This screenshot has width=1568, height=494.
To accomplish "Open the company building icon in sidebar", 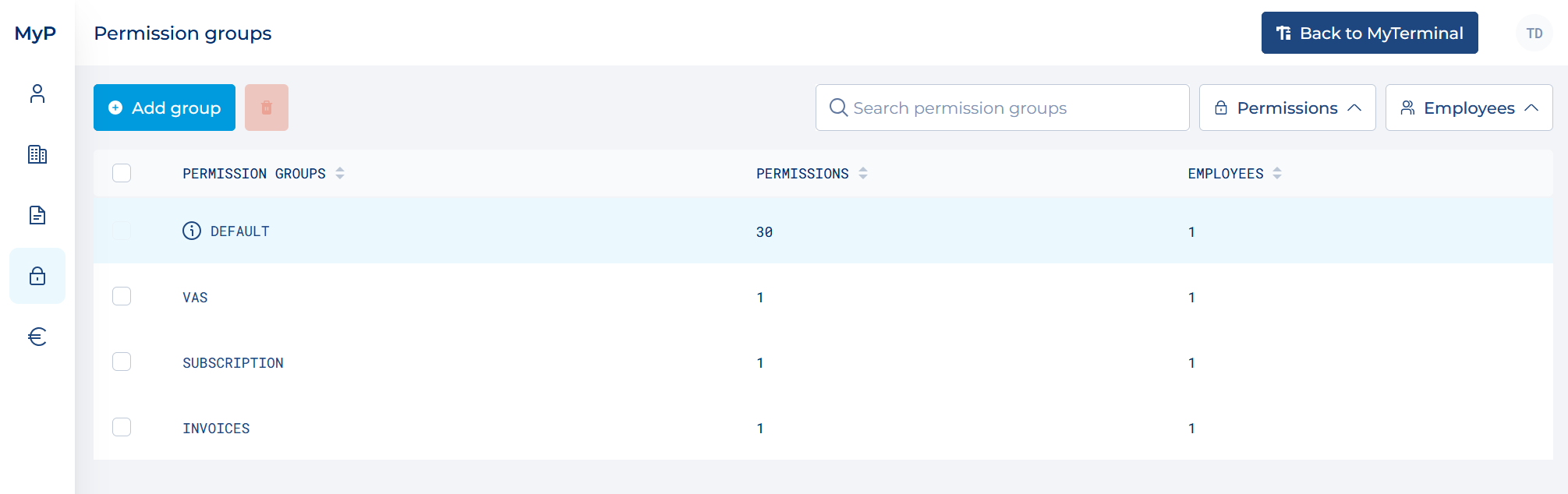I will [37, 154].
